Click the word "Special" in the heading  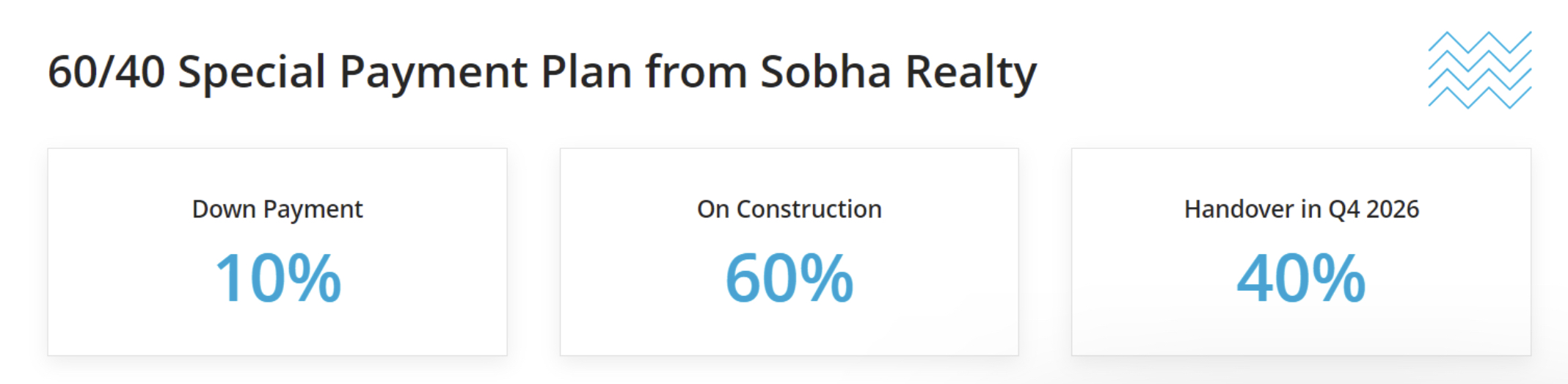[252, 72]
